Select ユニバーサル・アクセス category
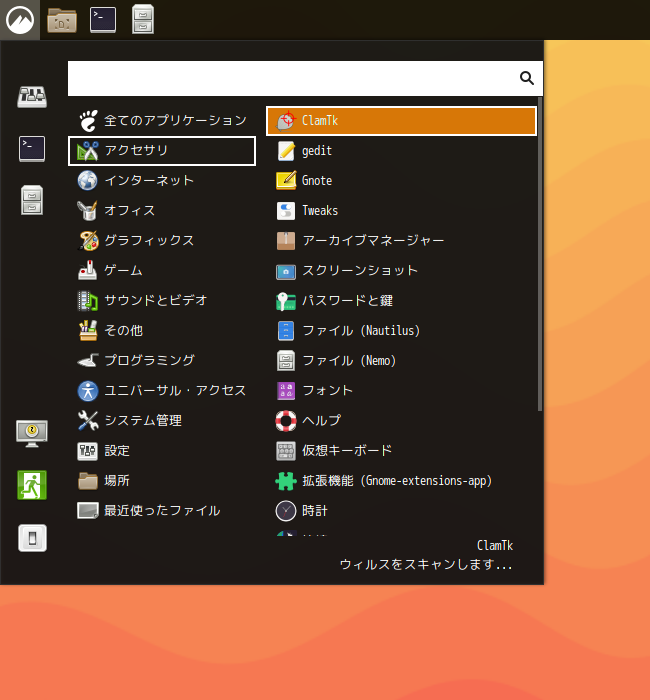 coord(162,391)
